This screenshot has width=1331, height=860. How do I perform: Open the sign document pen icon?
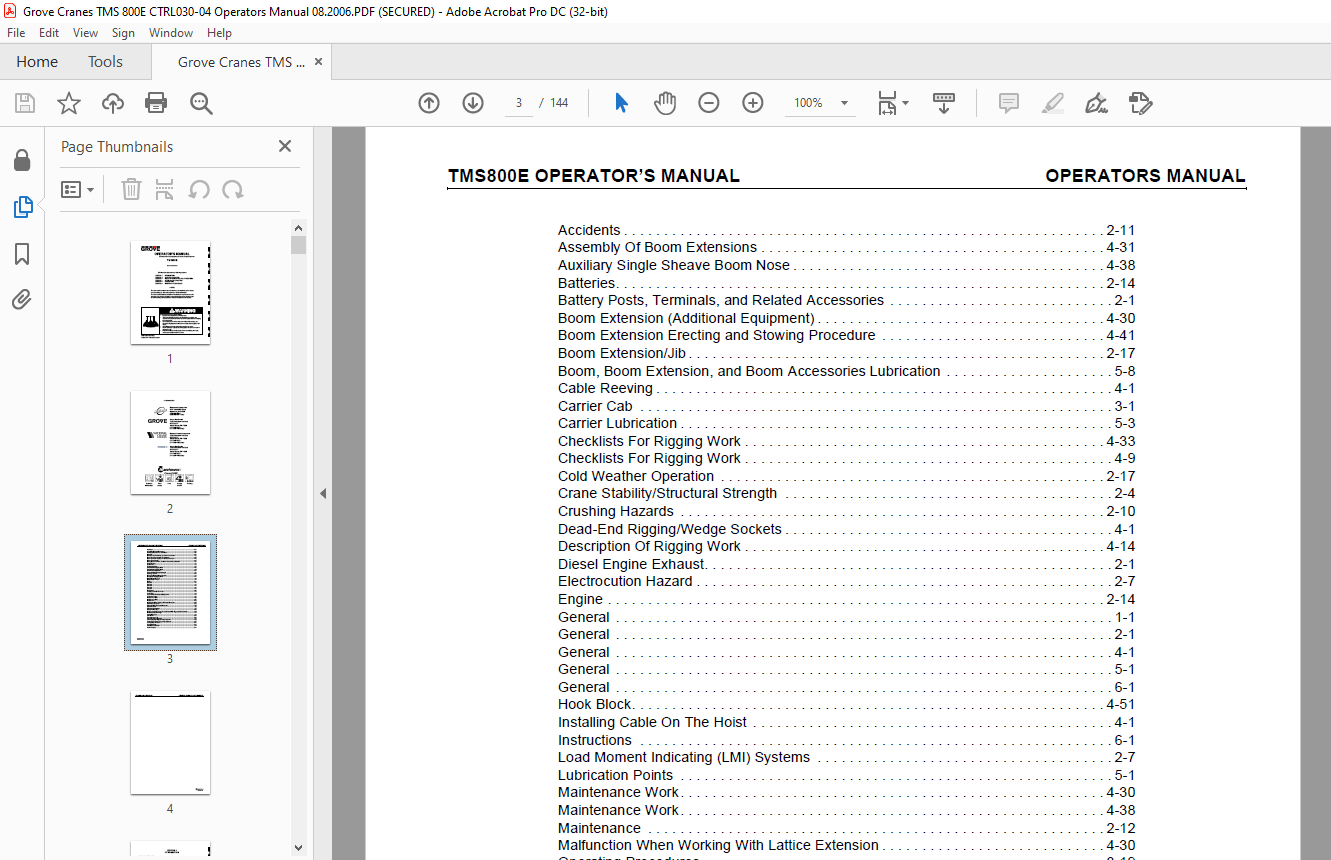1096,103
